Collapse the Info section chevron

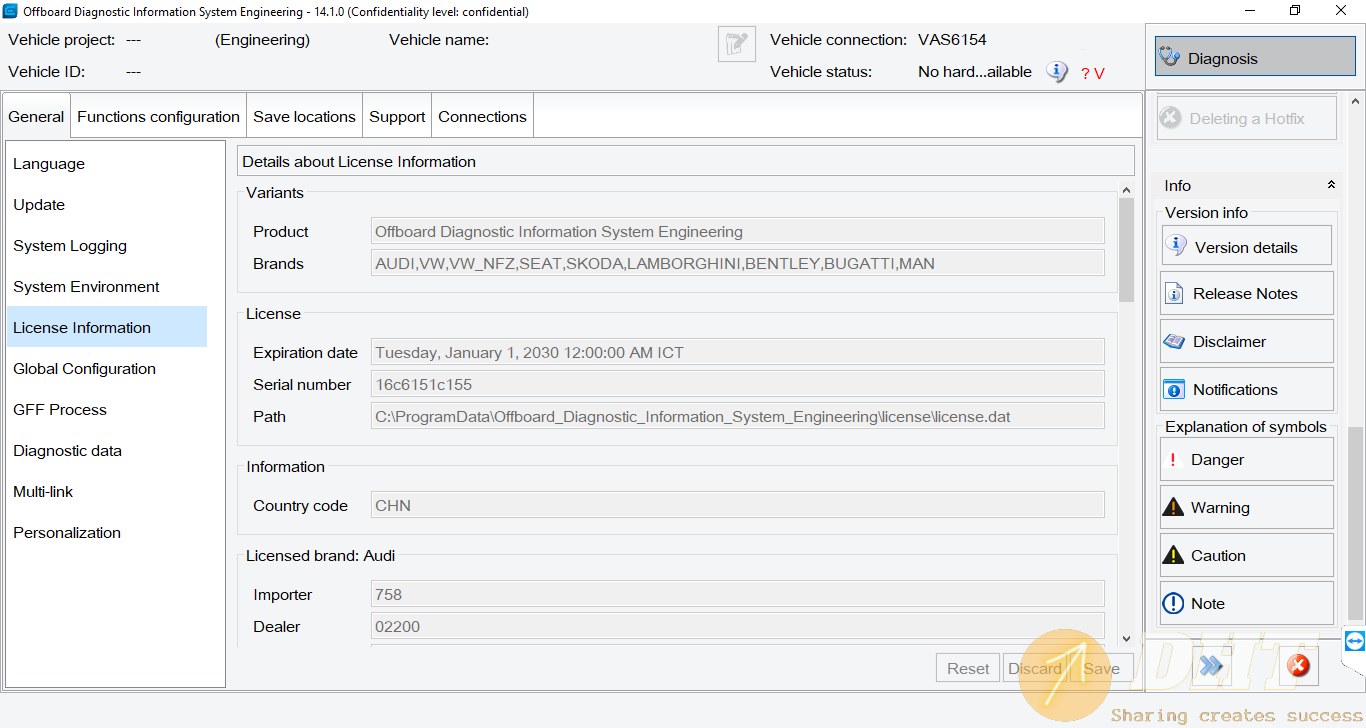[x=1331, y=186]
